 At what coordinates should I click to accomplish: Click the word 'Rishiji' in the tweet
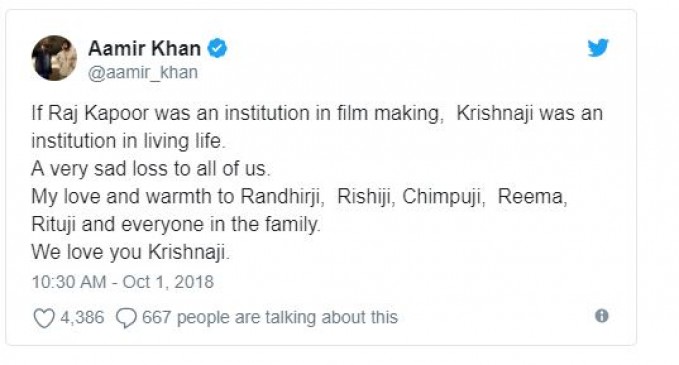click(365, 197)
